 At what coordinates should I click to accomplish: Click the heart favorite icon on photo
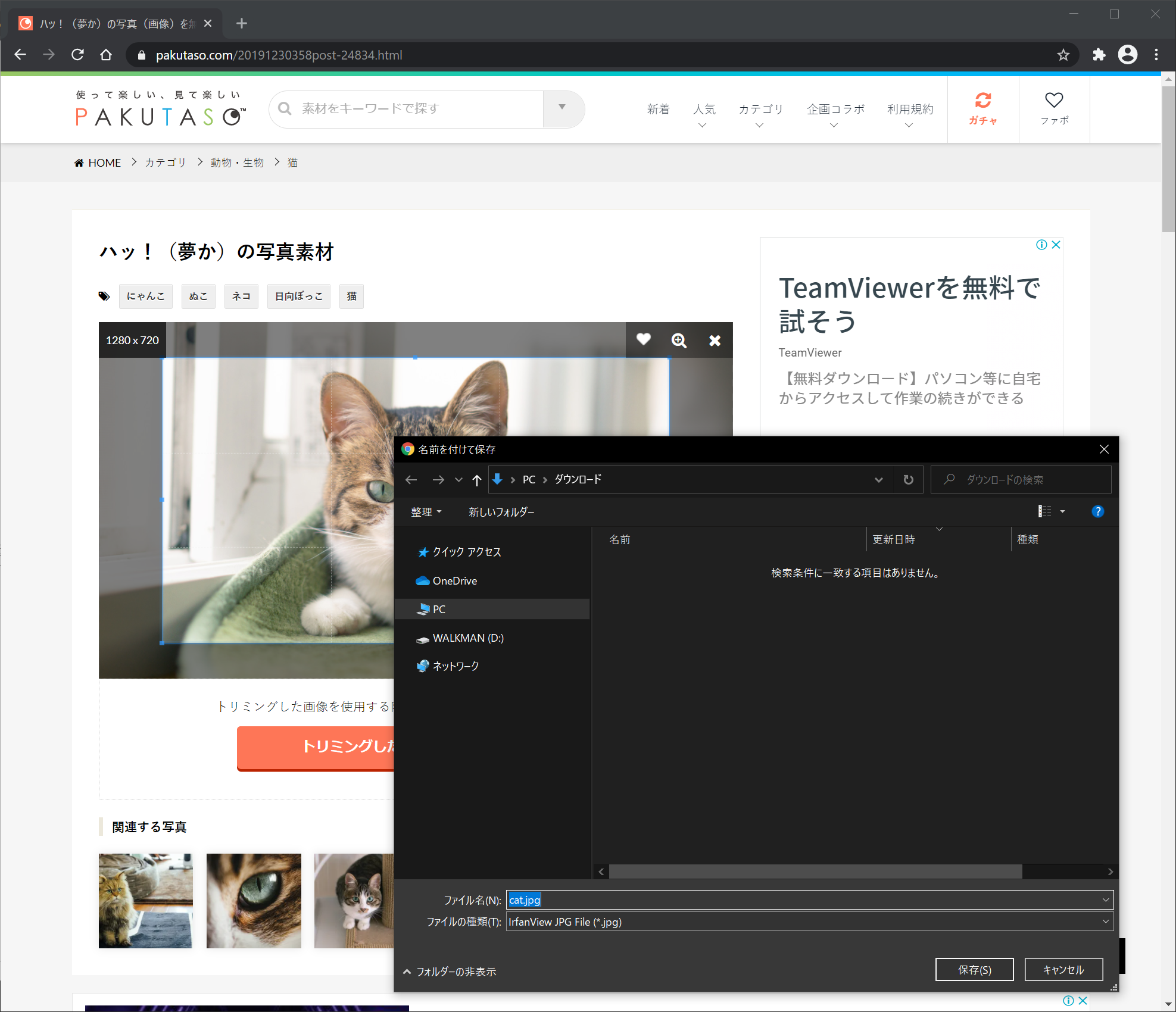[643, 339]
